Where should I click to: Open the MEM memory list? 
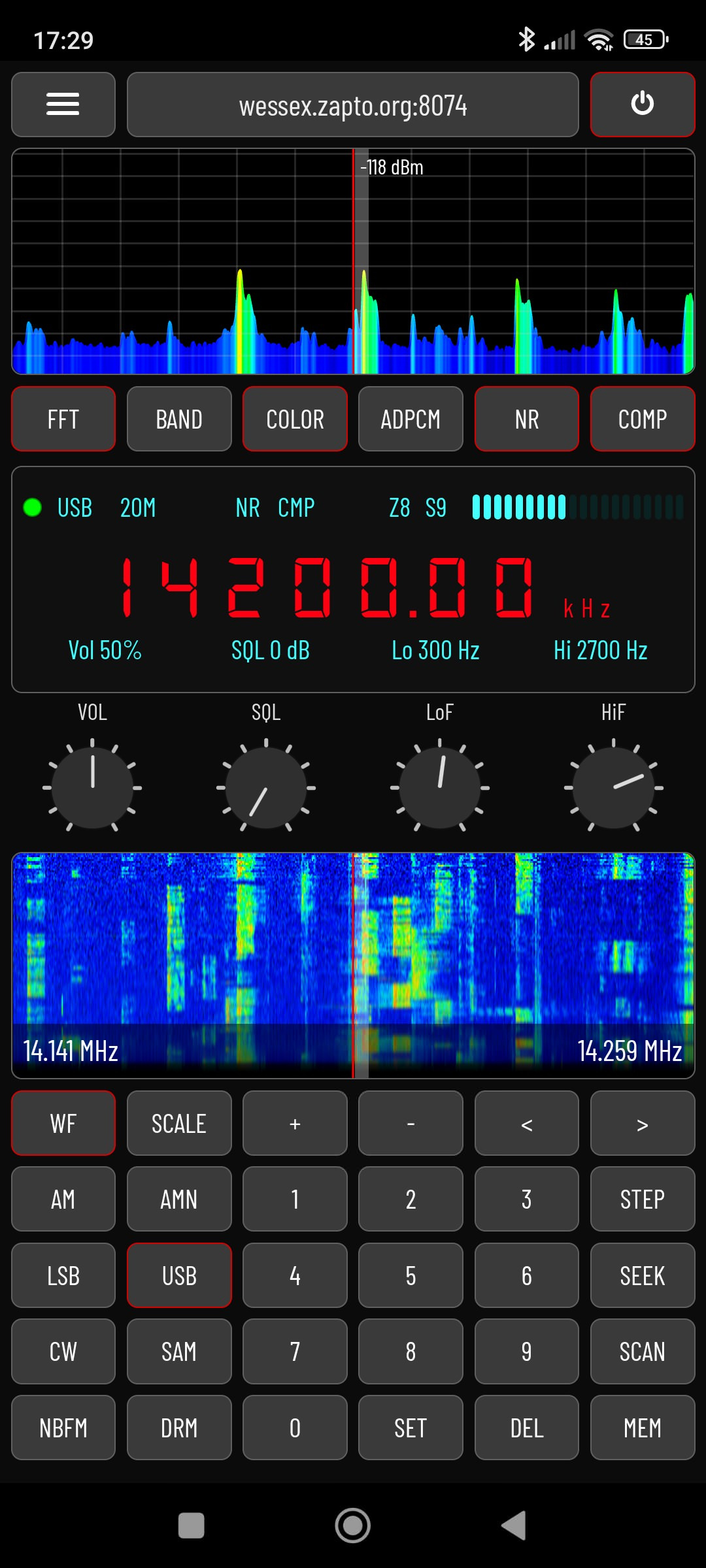tap(642, 1428)
